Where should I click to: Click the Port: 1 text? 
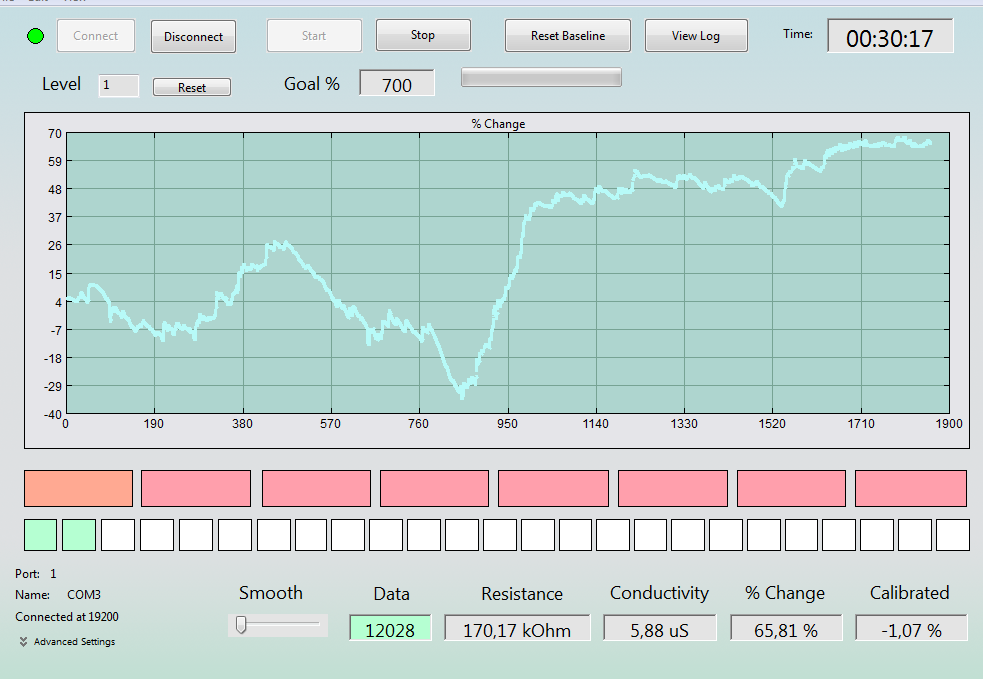tap(36, 574)
